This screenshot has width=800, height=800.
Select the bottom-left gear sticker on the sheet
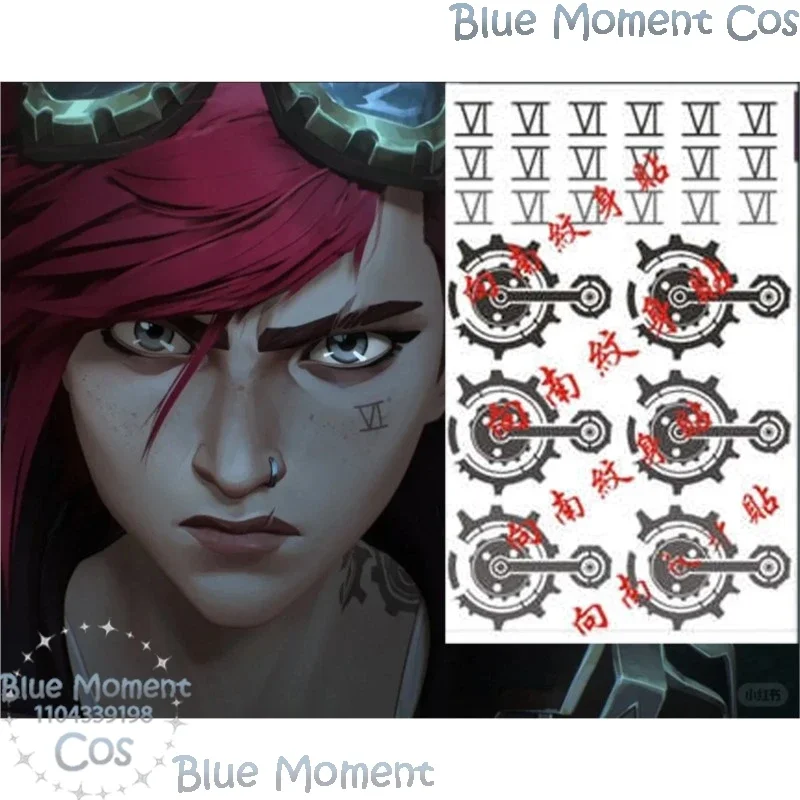tap(529, 567)
